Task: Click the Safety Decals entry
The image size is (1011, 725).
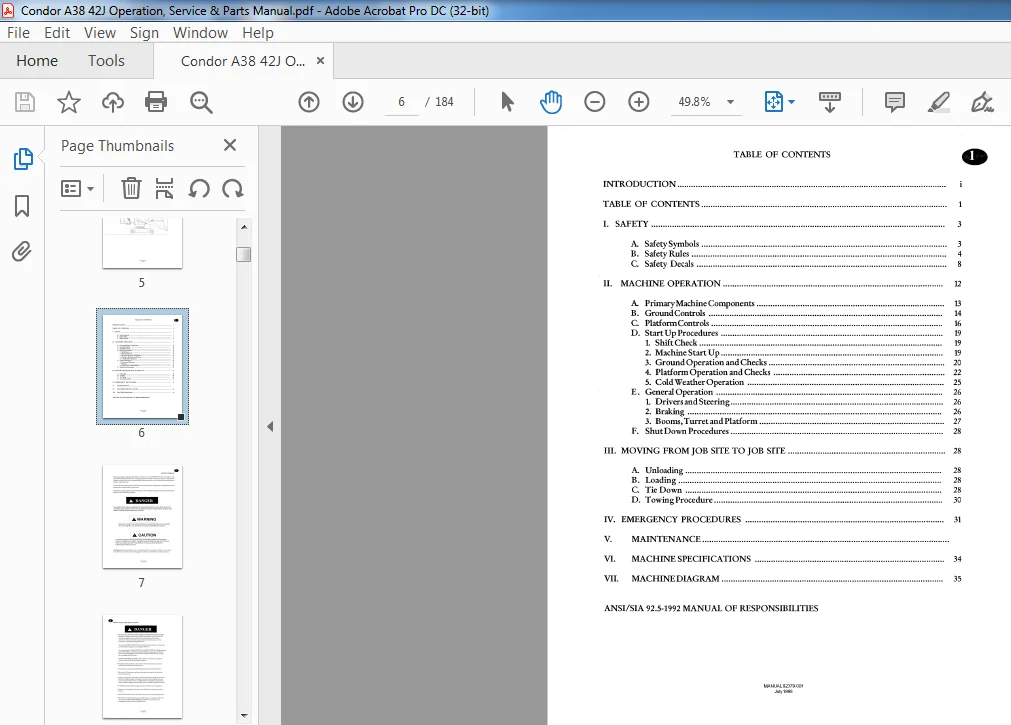Action: [796, 264]
